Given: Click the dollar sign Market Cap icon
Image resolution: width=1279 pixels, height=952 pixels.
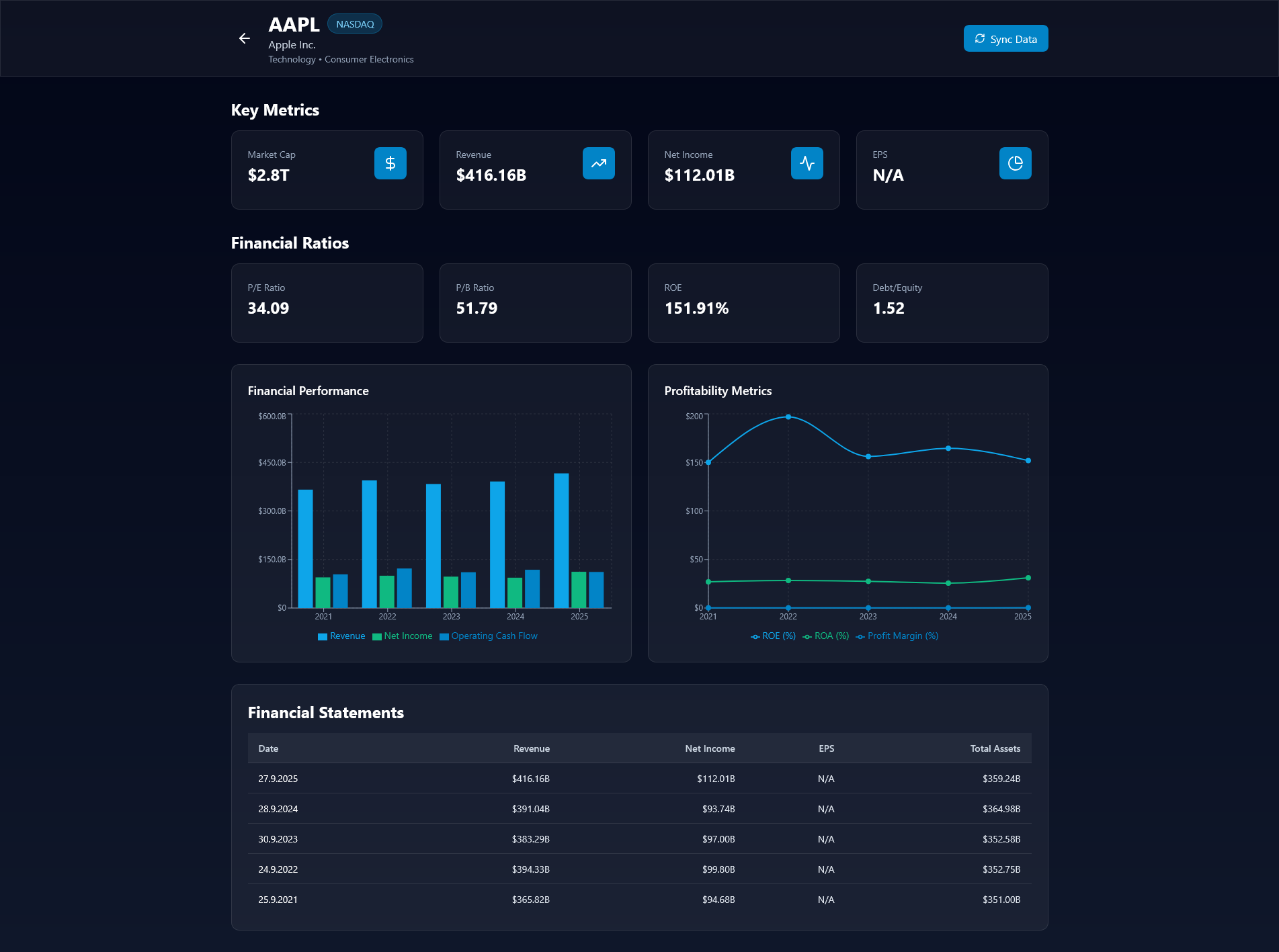Looking at the screenshot, I should pos(390,163).
